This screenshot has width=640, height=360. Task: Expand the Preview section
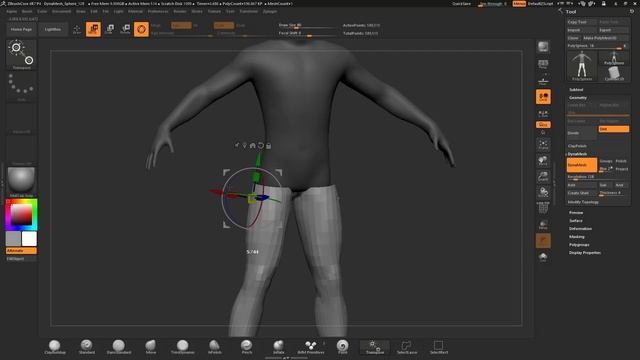pyautogui.click(x=576, y=213)
